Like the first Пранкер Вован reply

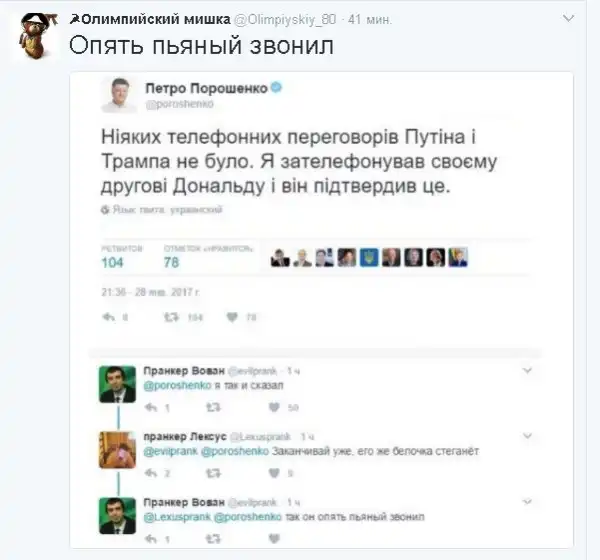pyautogui.click(x=270, y=408)
